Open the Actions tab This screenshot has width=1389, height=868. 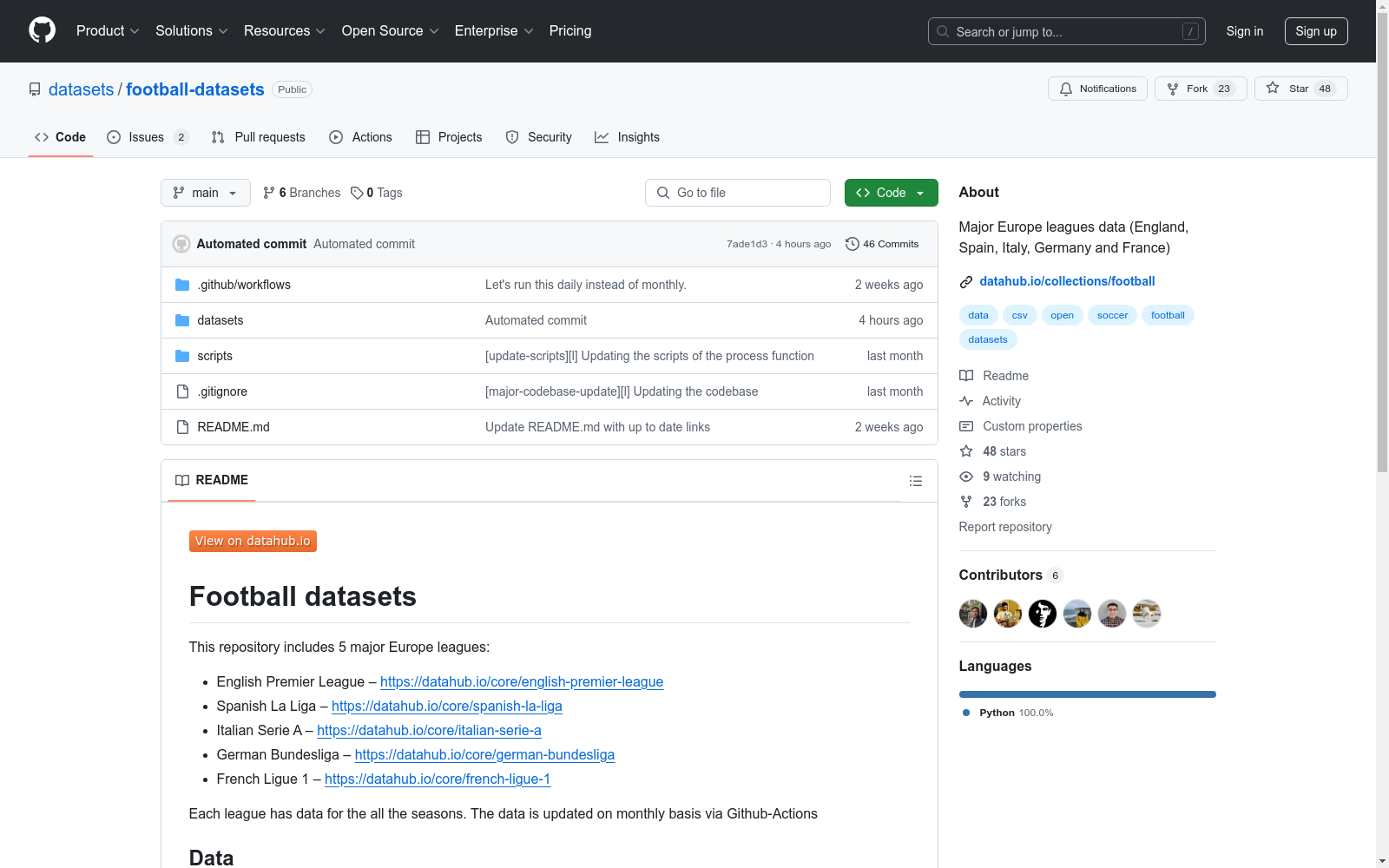pyautogui.click(x=360, y=137)
